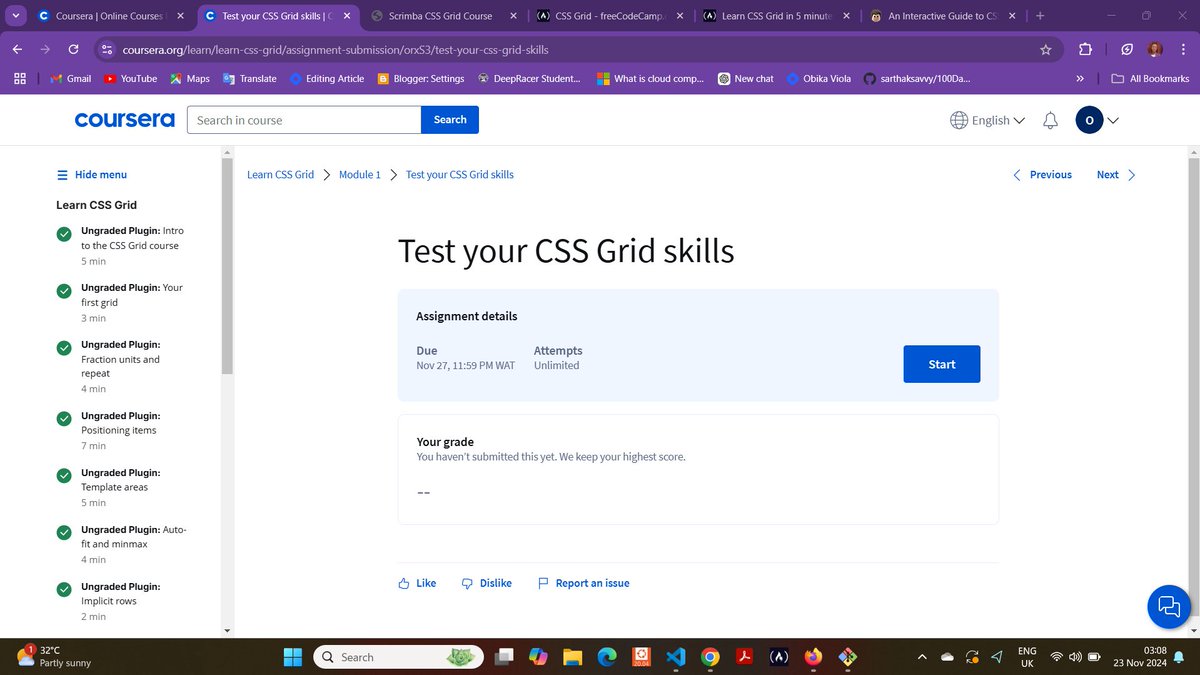The width and height of the screenshot is (1200, 675).
Task: Click the taskbar Search box
Action: click(398, 657)
